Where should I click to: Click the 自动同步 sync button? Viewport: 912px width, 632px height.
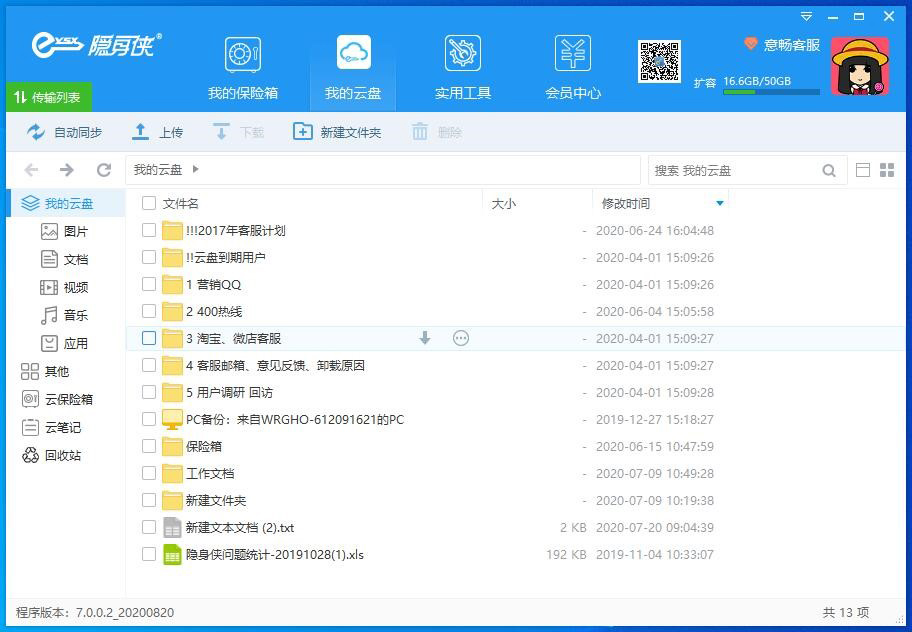[64, 133]
